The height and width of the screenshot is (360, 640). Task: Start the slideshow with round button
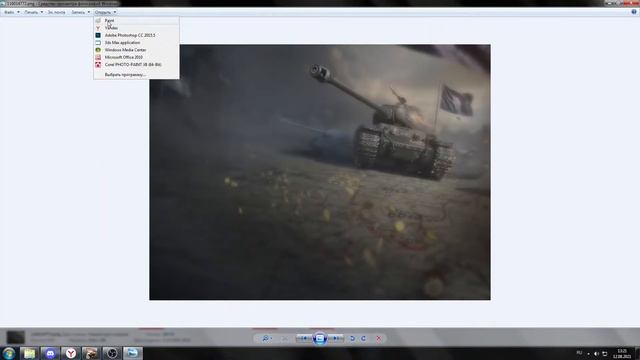click(320, 338)
